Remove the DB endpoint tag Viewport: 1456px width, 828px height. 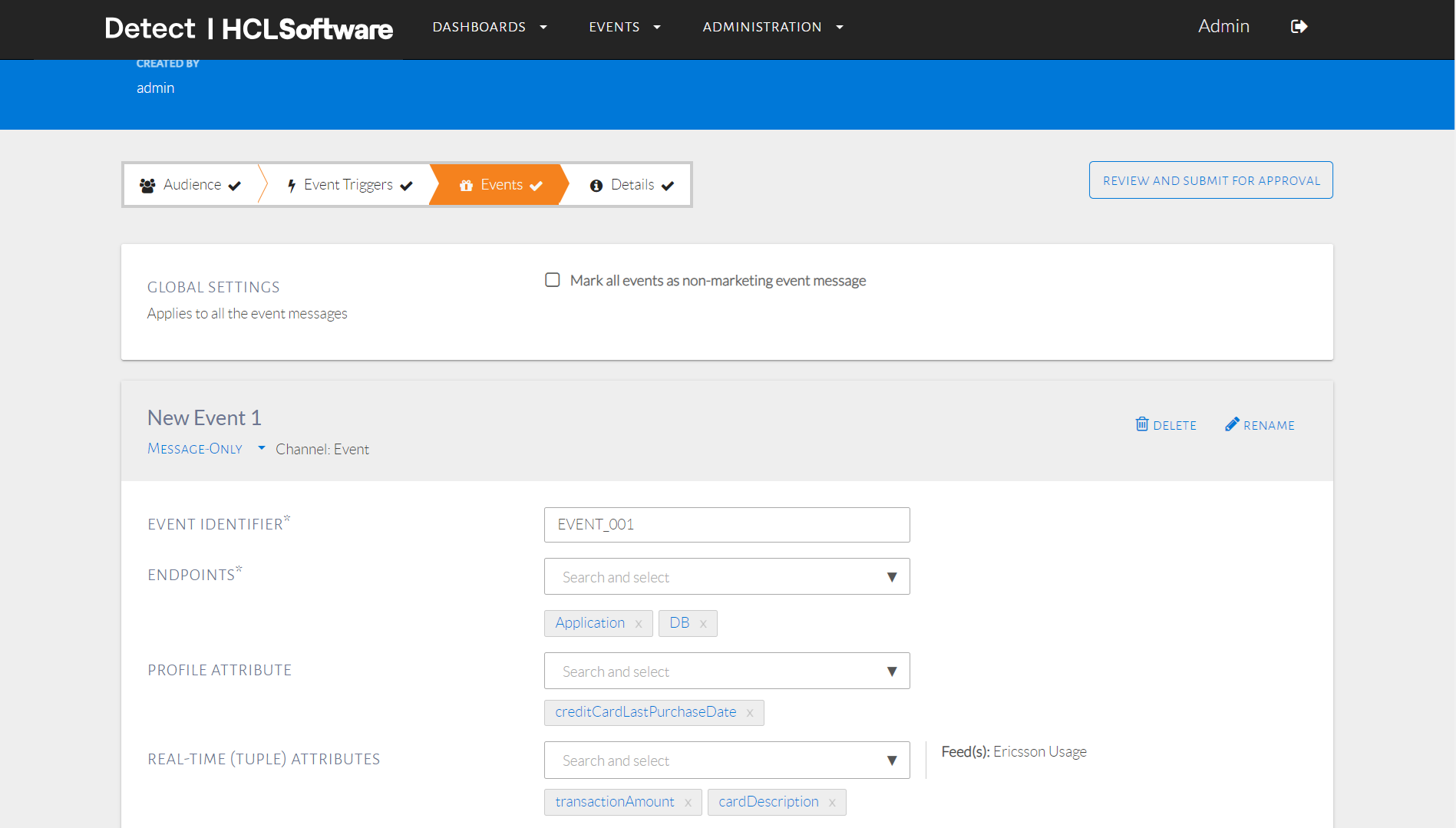703,624
